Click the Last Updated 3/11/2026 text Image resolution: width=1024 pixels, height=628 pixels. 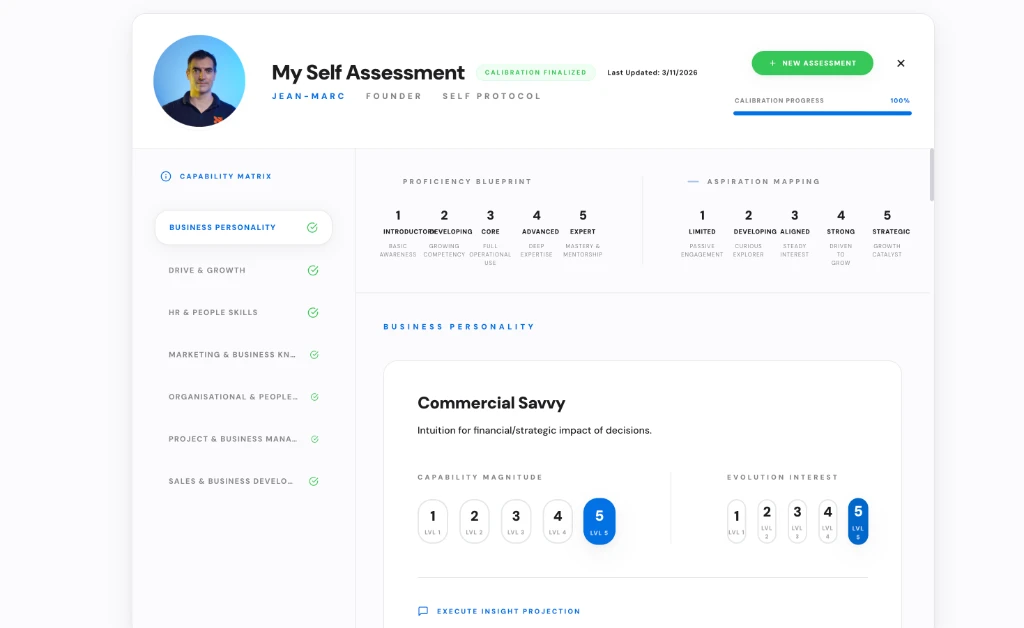[652, 72]
